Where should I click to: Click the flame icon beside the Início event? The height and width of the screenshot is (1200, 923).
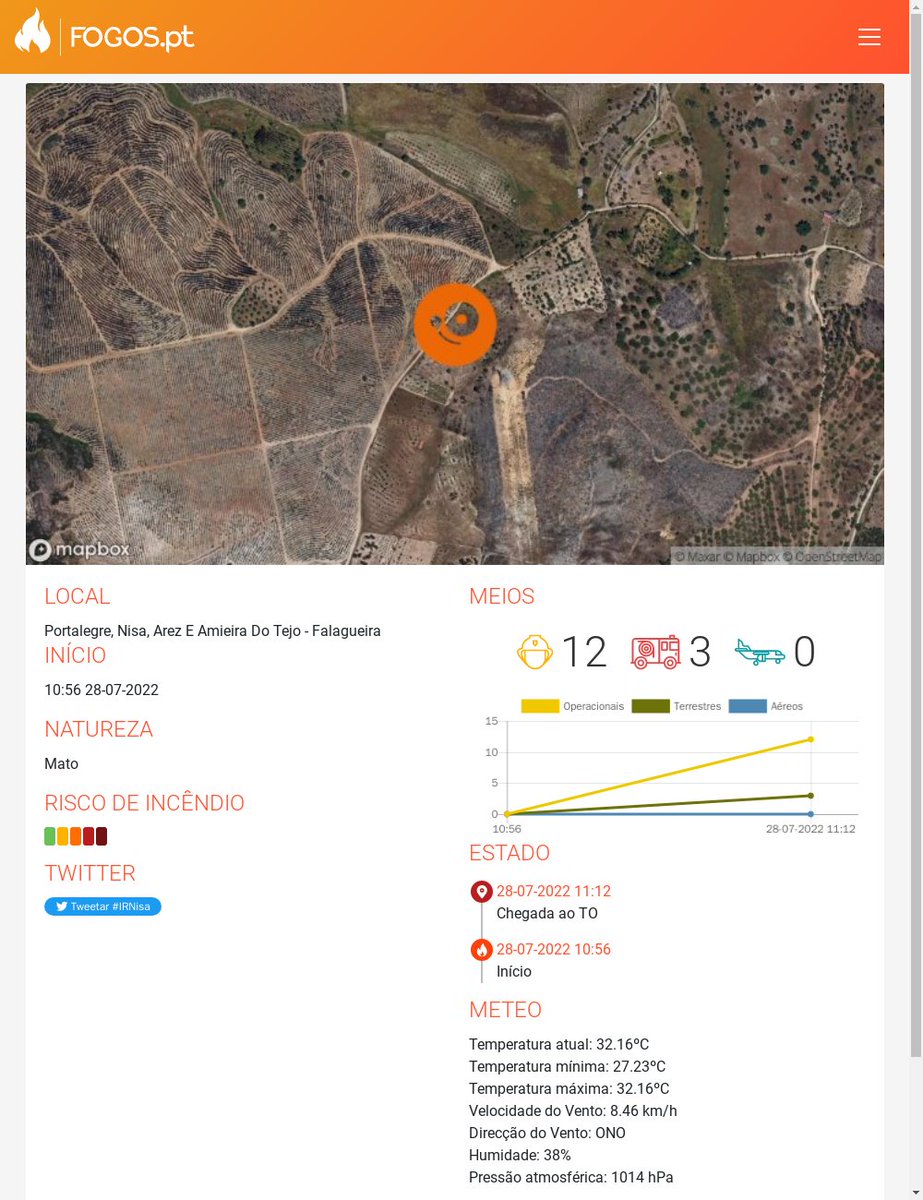tap(480, 948)
